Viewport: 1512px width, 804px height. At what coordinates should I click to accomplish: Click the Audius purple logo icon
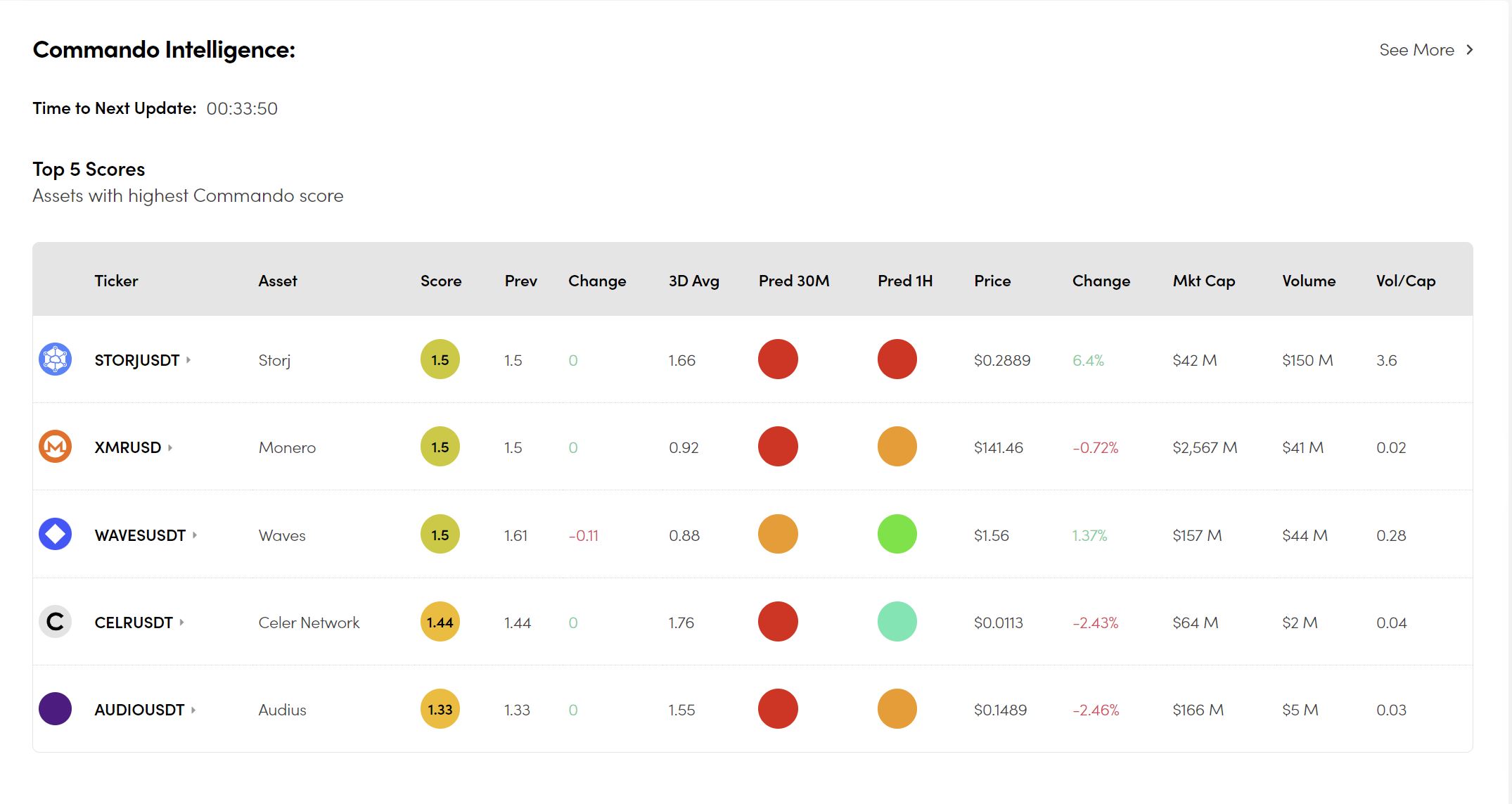click(55, 709)
